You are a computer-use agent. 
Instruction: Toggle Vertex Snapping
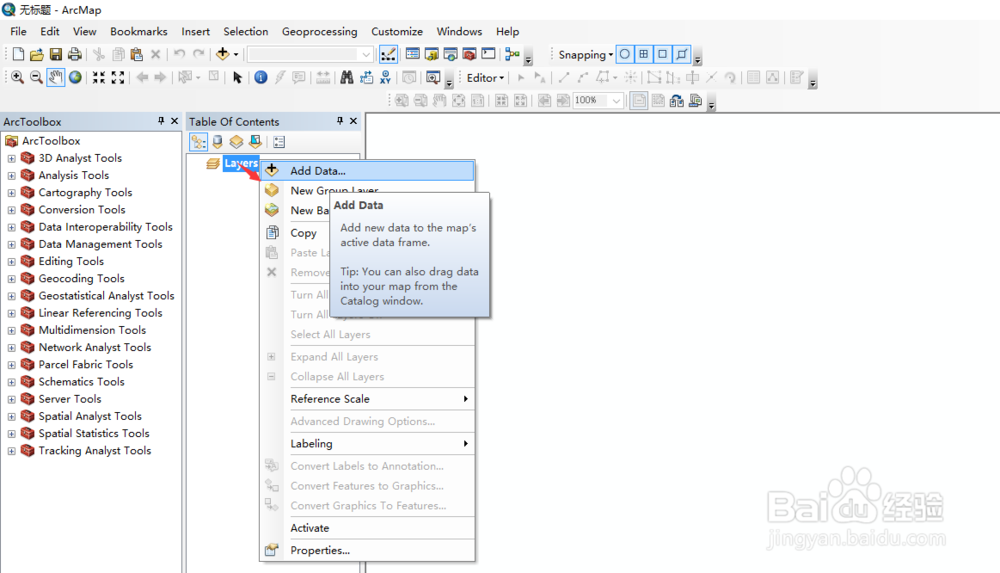pyautogui.click(x=663, y=54)
